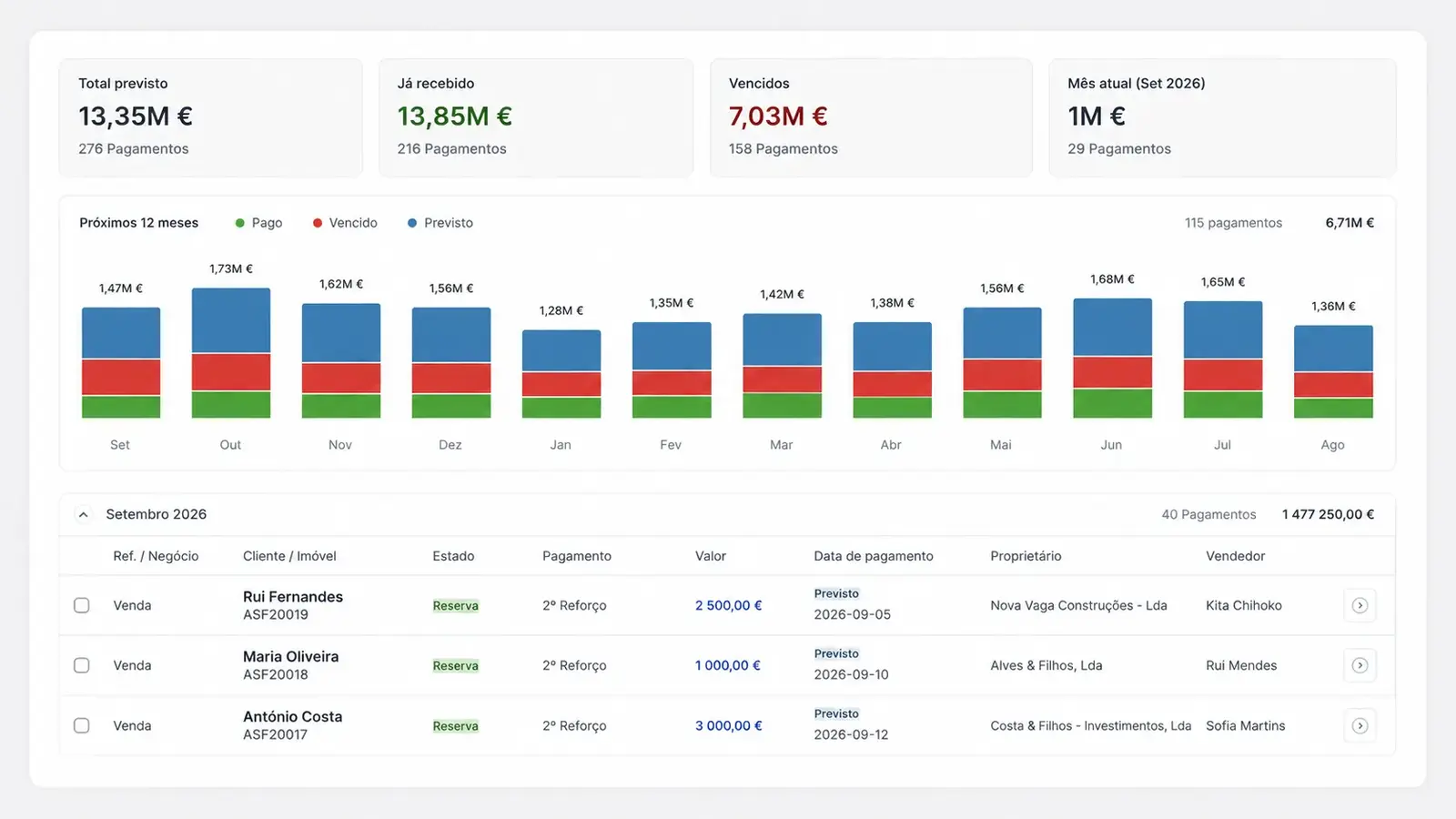This screenshot has width=1456, height=819.
Task: Open the Vencidos summary card
Action: click(x=871, y=117)
